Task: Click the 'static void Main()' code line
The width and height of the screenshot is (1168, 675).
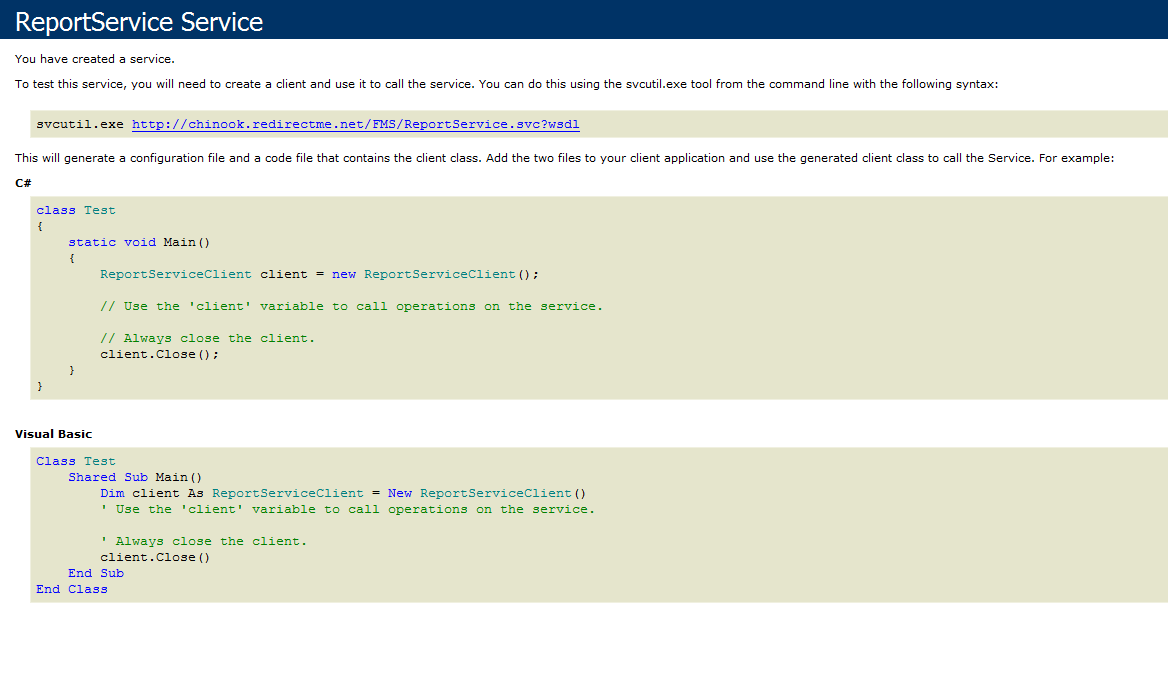Action: [139, 242]
